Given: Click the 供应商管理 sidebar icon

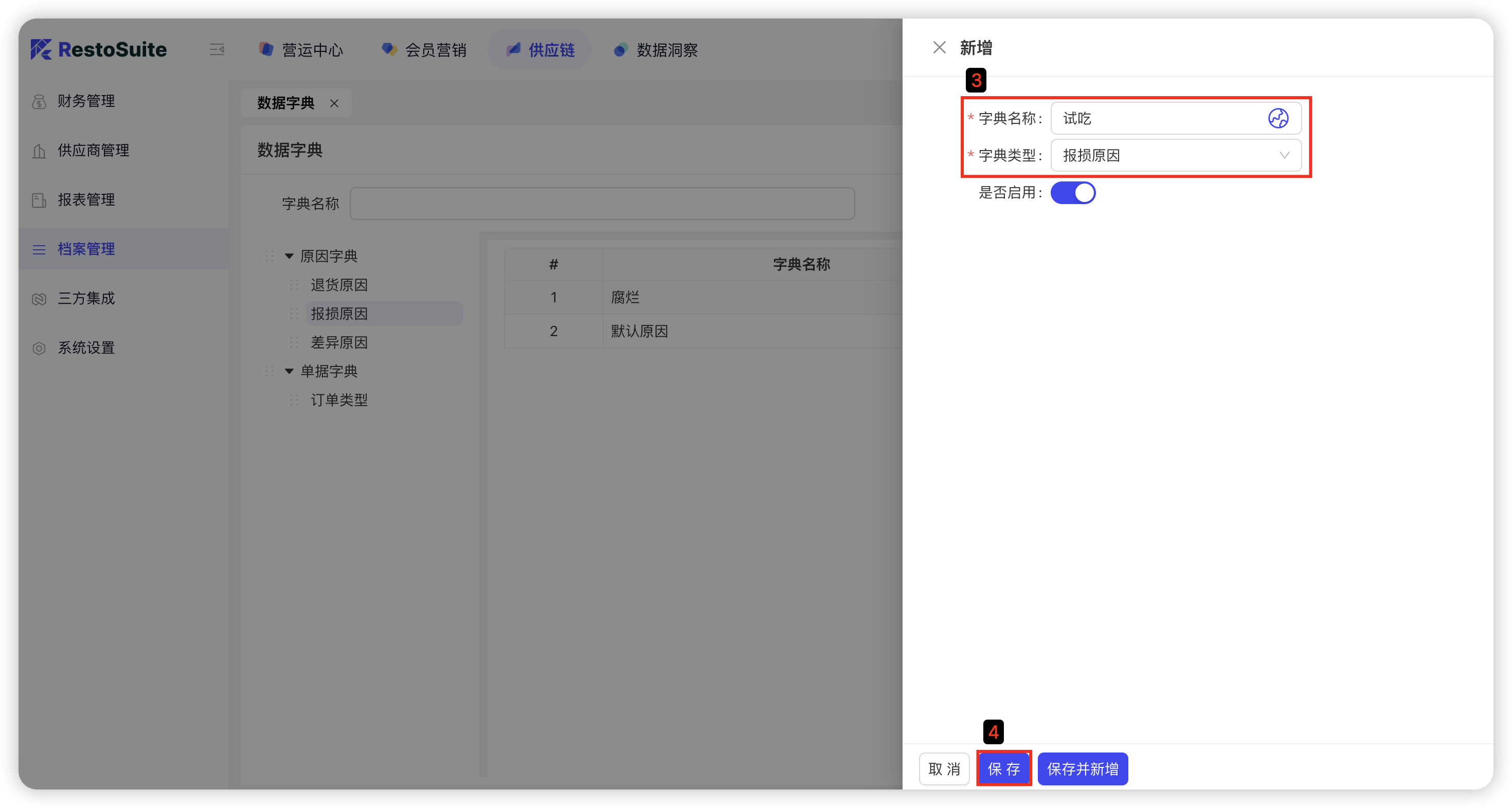Looking at the screenshot, I should tap(39, 151).
